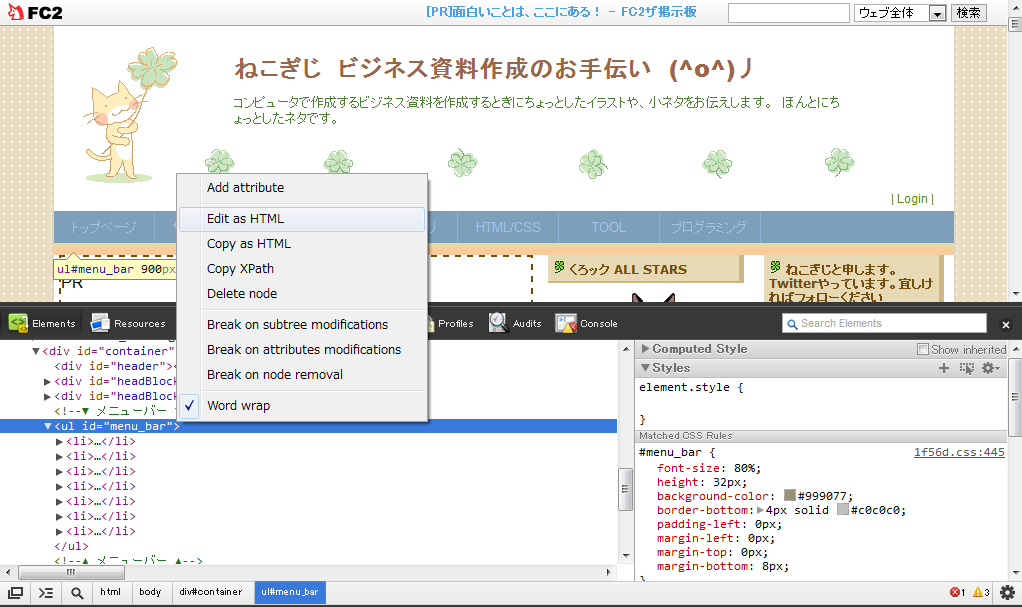Click the search magnifier in Search Elements
This screenshot has width=1022, height=607.
coord(792,324)
